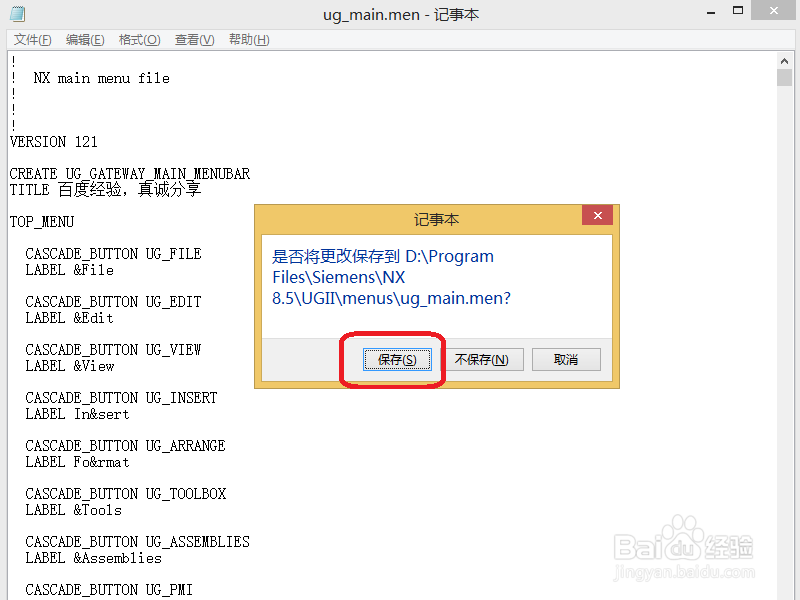Click the 'LABEL &Tools' line
Screen dimensions: 800x600
[73, 510]
